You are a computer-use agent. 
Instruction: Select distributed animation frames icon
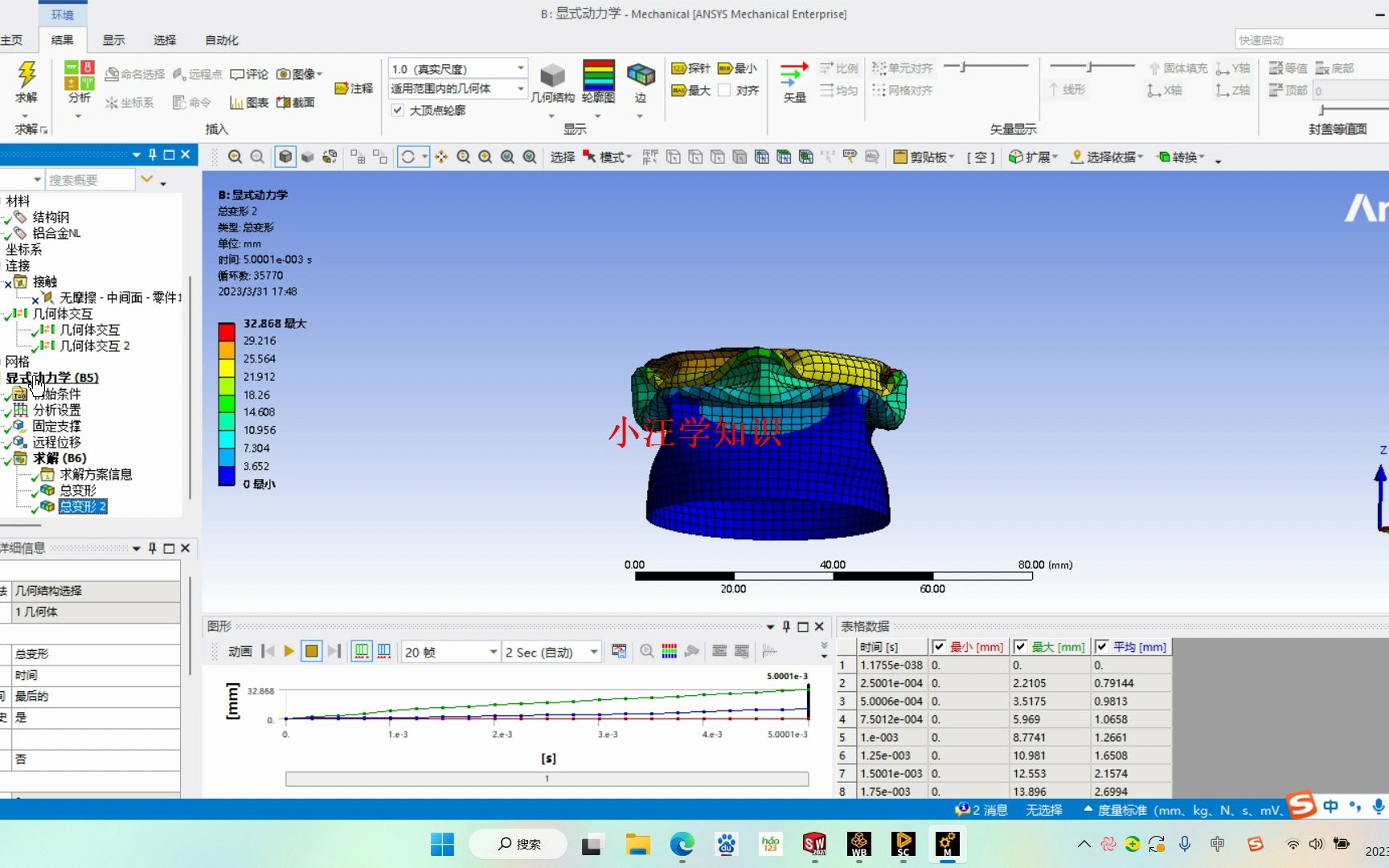tap(362, 651)
